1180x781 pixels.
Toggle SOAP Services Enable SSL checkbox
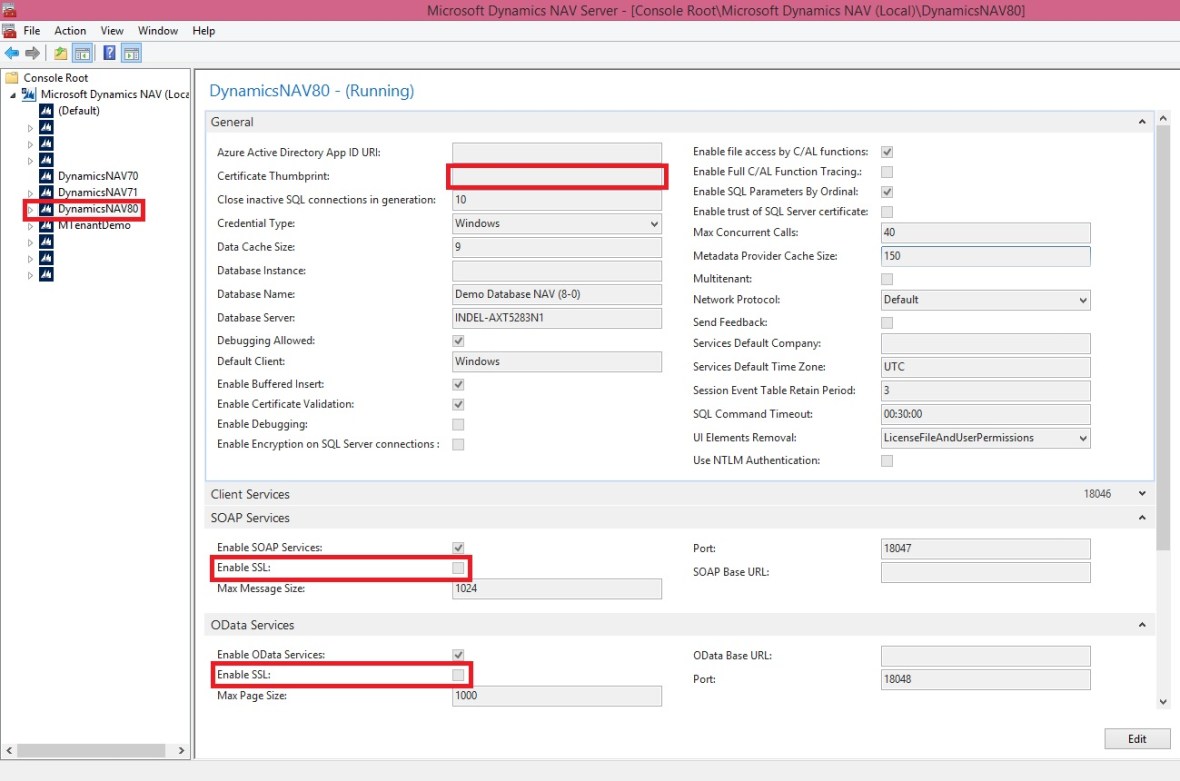coord(458,568)
